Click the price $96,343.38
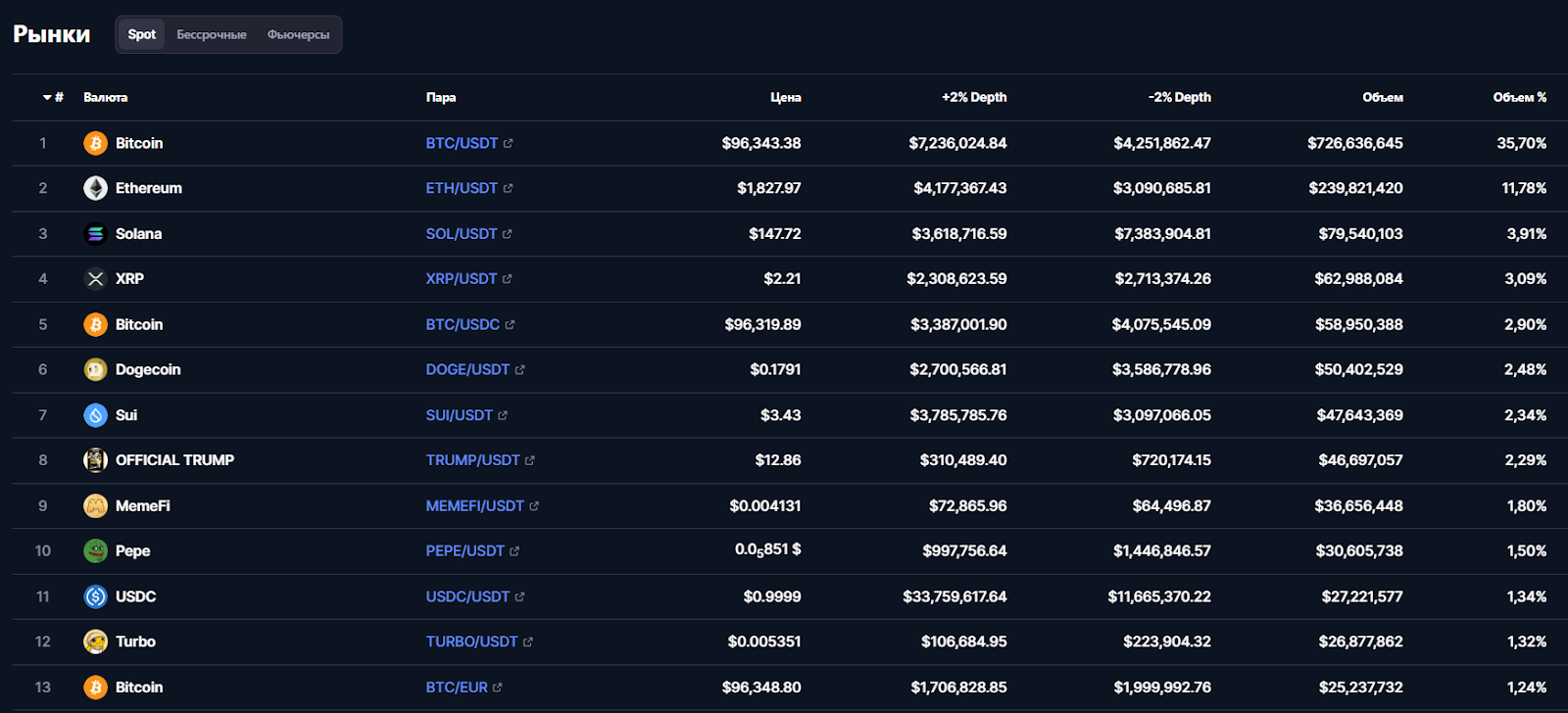The image size is (1568, 713). [x=761, y=143]
